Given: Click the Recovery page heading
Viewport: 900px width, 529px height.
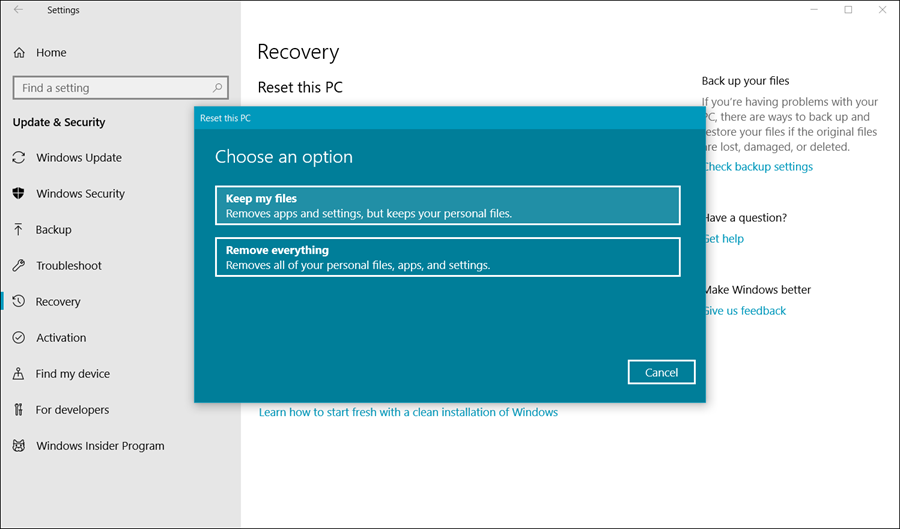Looking at the screenshot, I should click(298, 52).
